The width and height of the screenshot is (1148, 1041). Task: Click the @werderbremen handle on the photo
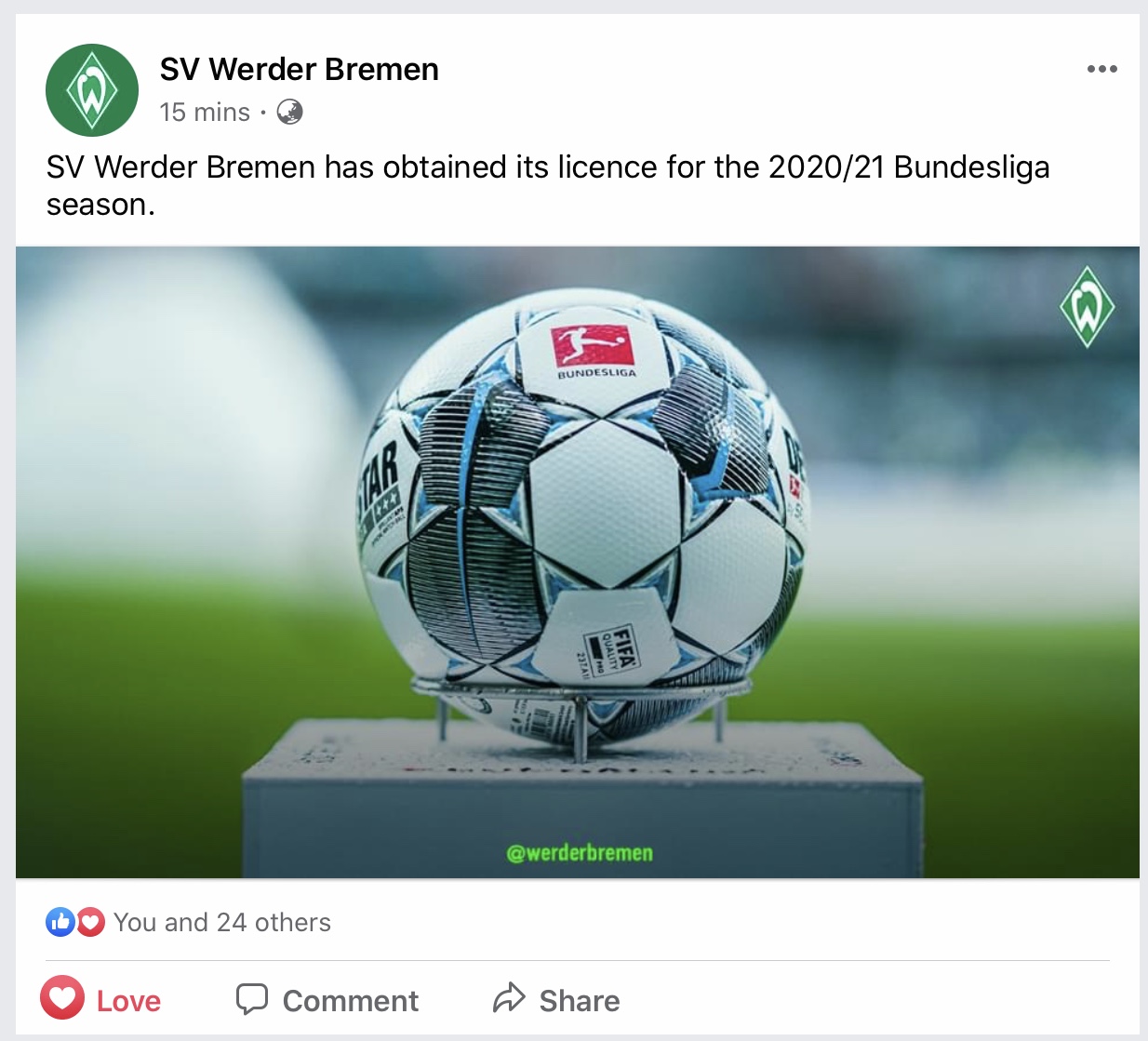[580, 852]
